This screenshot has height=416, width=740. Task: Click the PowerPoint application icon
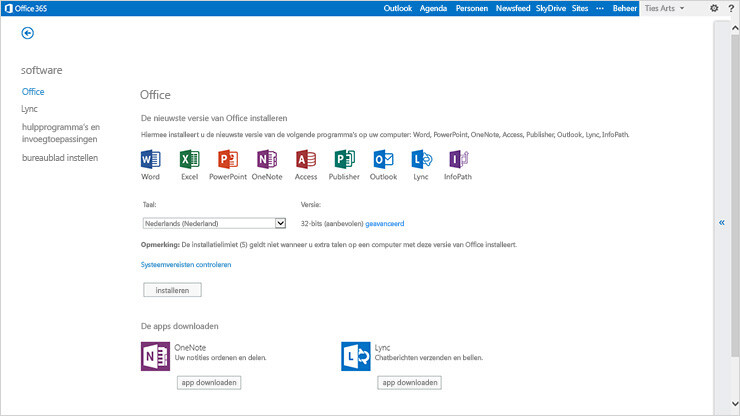(228, 159)
